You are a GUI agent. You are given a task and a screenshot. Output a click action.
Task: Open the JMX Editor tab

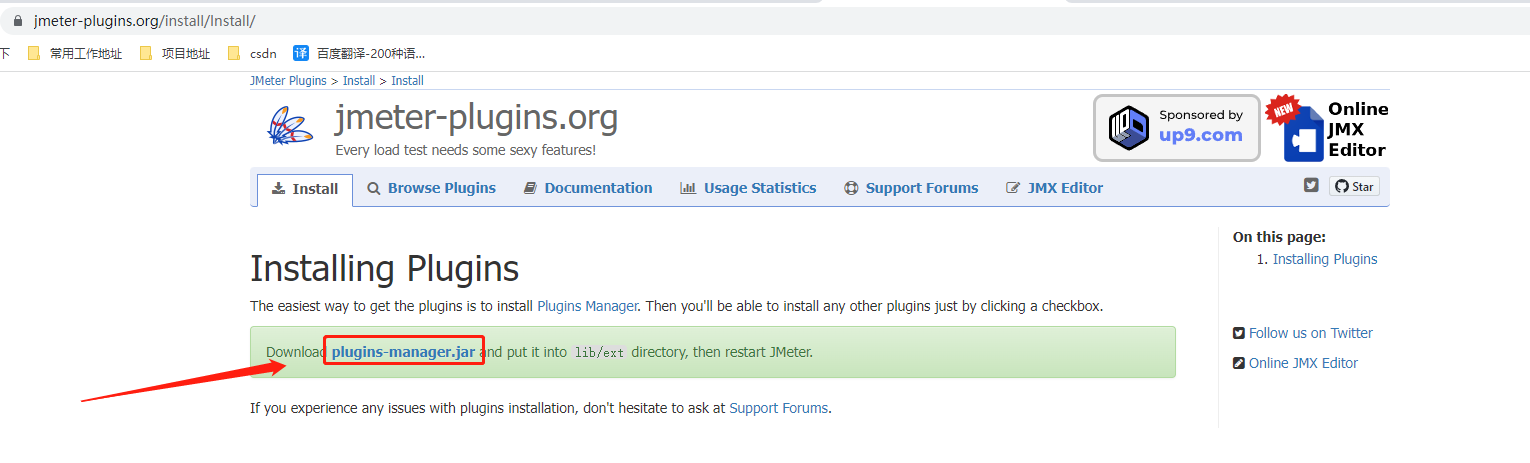pos(1054,188)
